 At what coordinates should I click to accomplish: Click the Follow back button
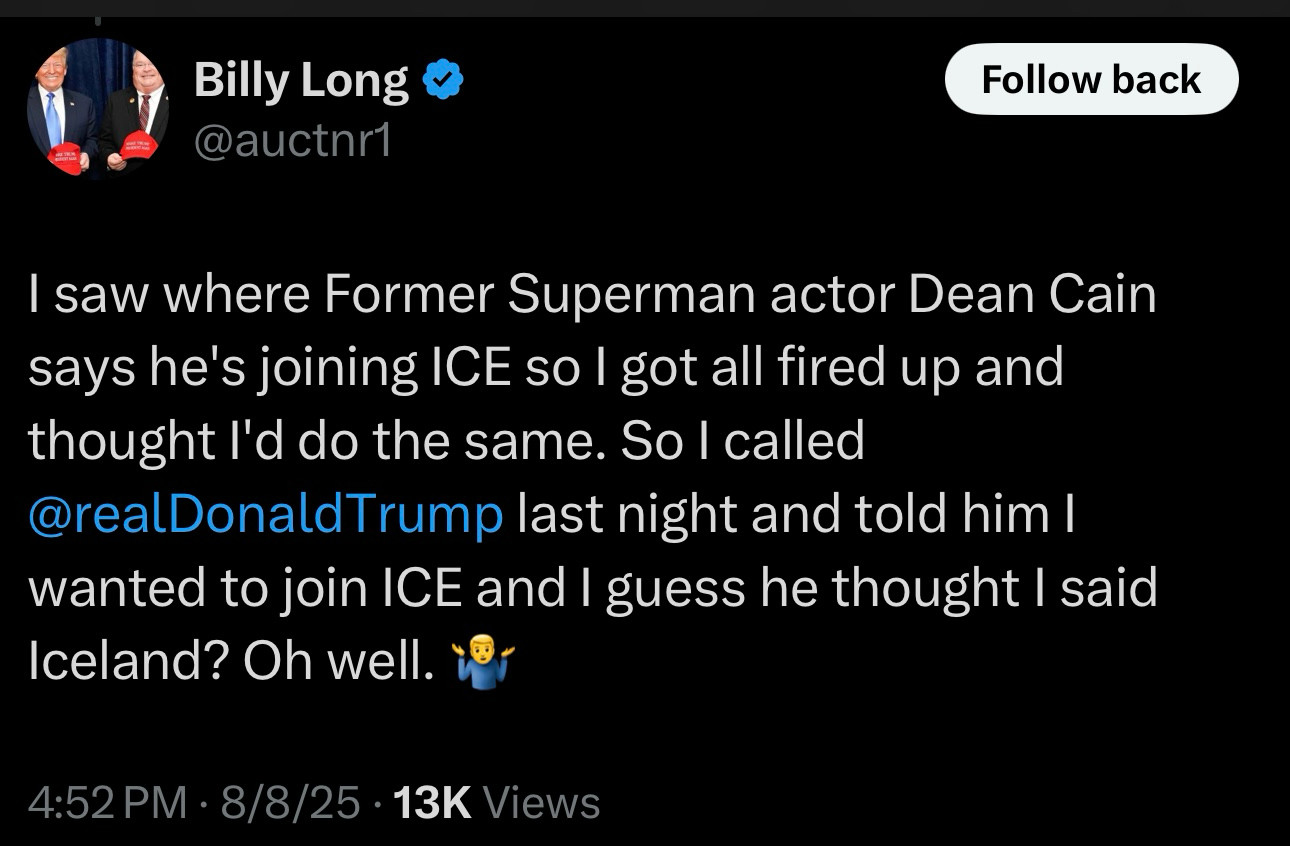[1091, 79]
